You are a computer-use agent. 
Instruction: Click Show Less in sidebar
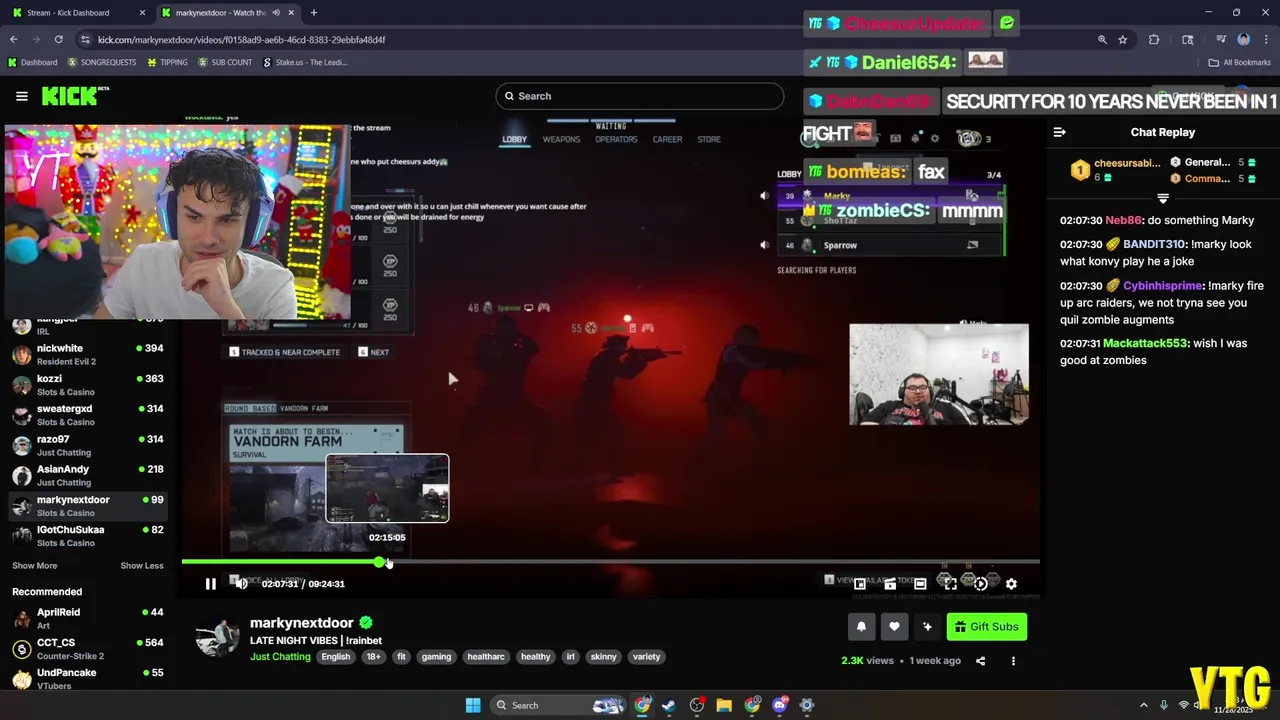click(x=142, y=566)
